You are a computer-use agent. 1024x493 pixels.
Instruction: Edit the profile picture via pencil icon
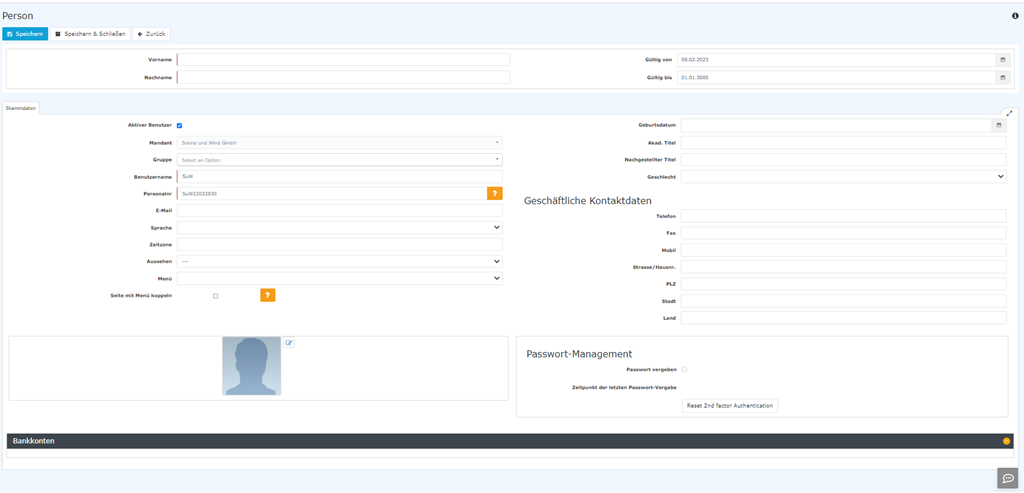tap(289, 343)
